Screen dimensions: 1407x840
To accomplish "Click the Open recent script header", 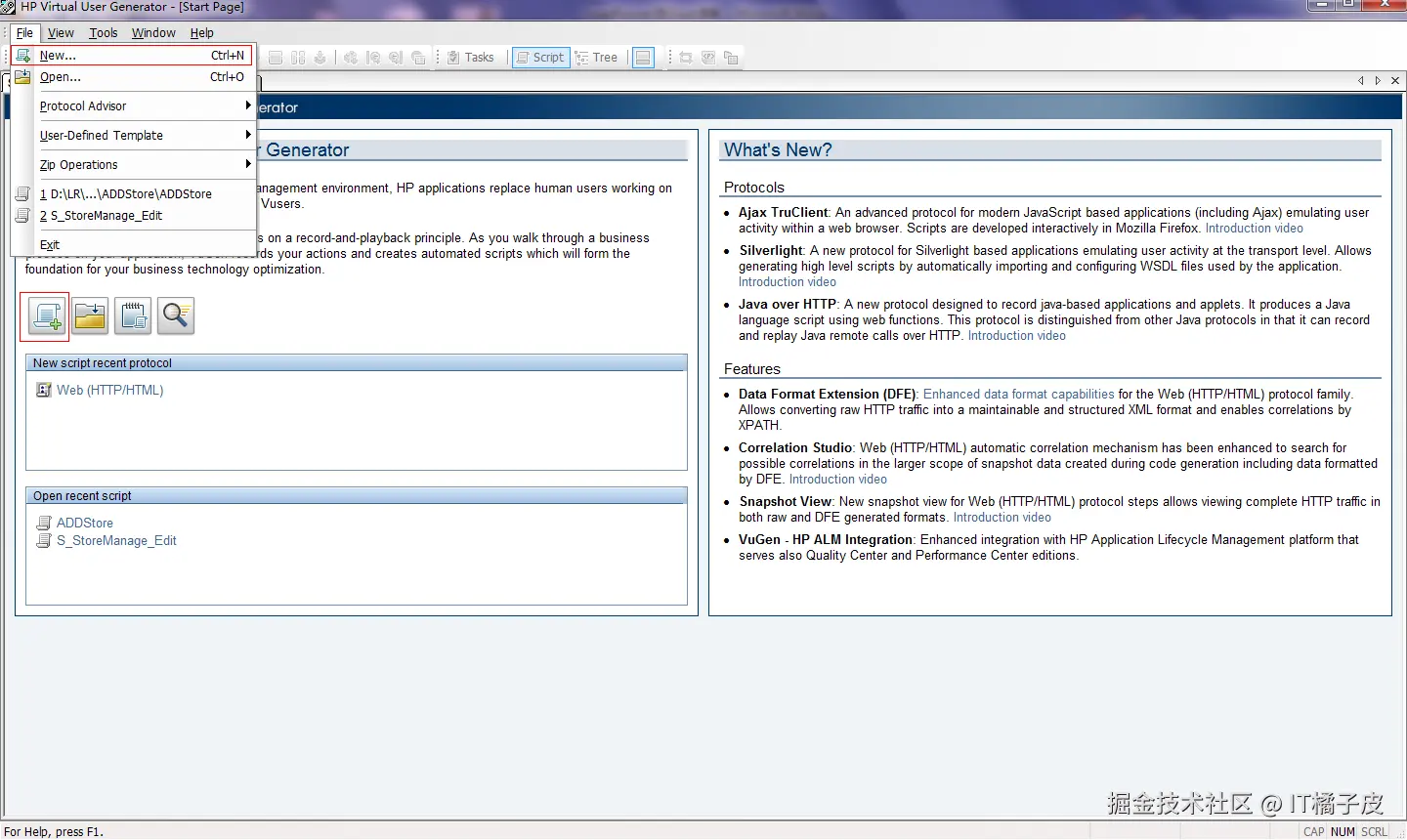I will click(x=356, y=496).
